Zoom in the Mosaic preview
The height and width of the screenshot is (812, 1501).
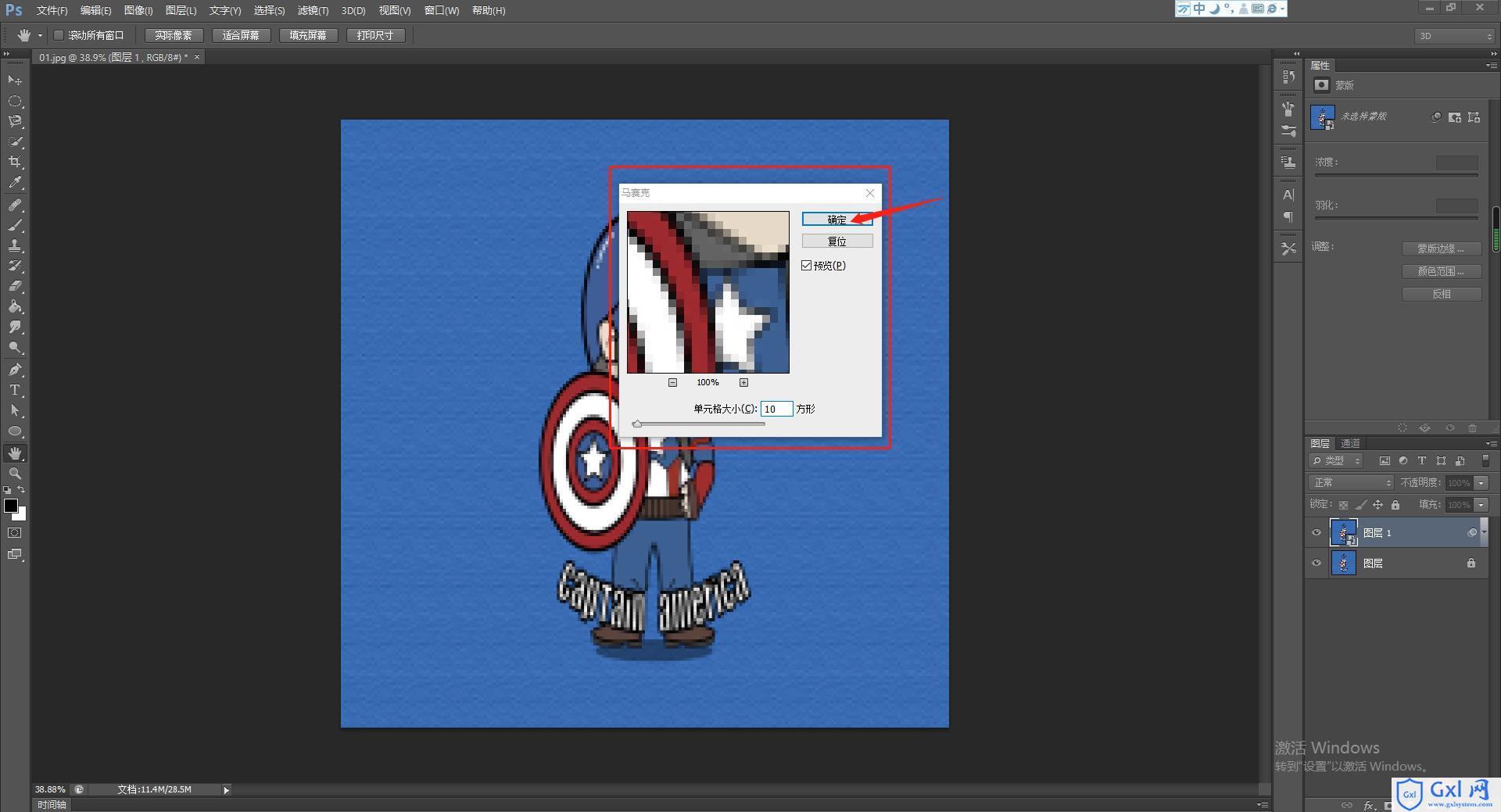click(743, 382)
